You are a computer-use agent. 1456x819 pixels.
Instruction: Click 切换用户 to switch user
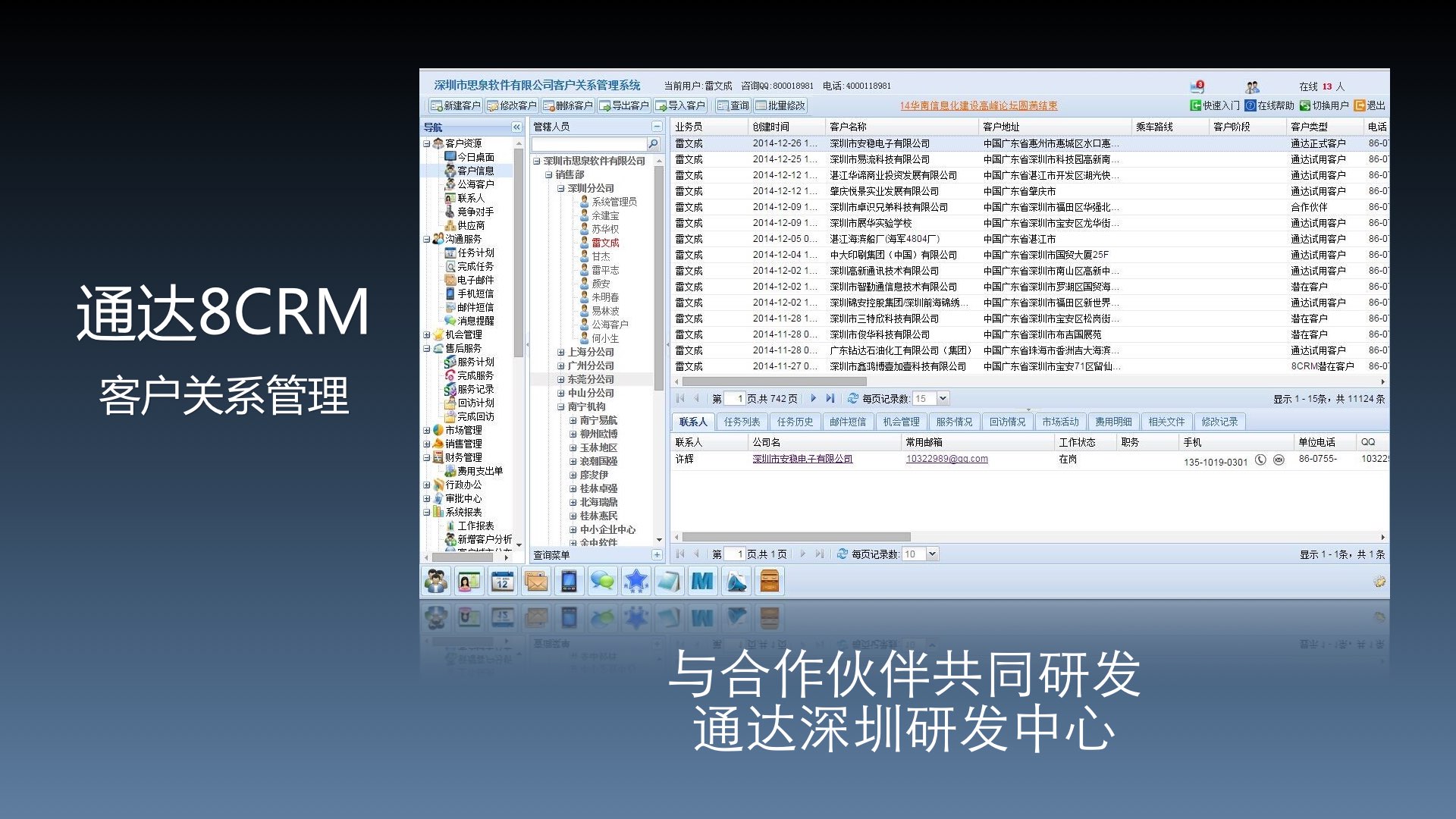coord(1324,105)
